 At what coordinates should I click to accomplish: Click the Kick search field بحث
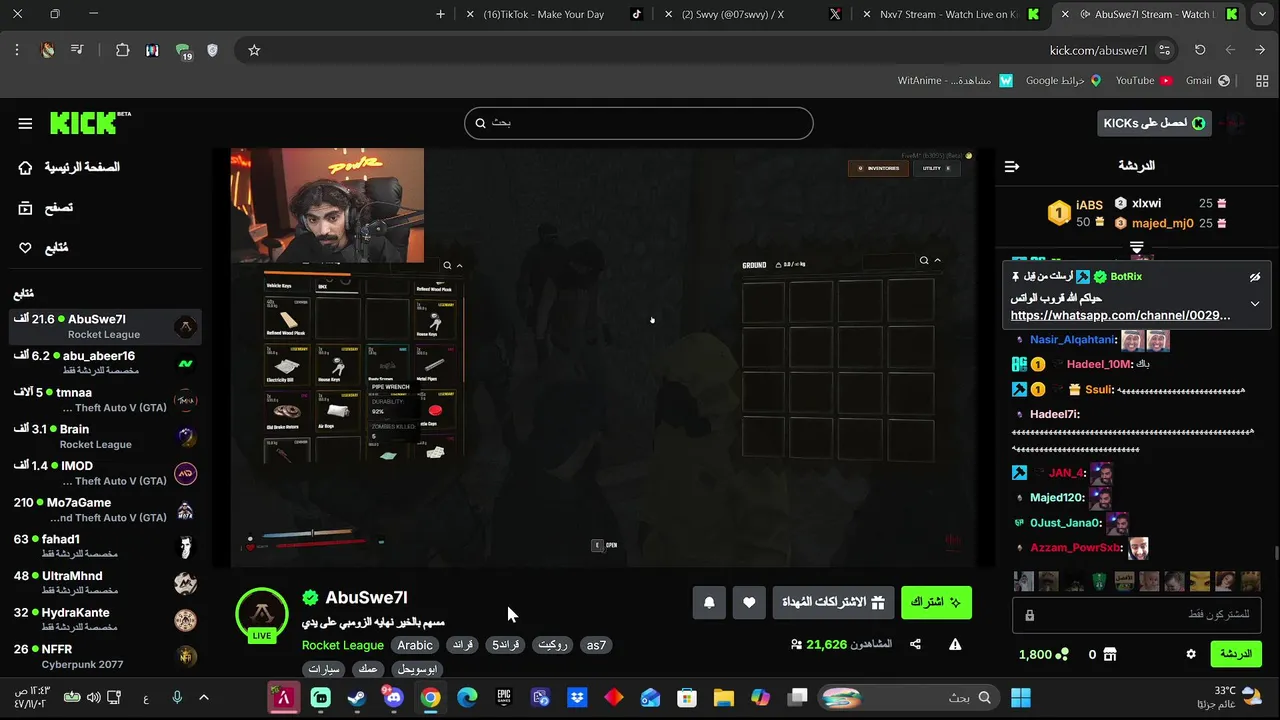click(x=638, y=123)
